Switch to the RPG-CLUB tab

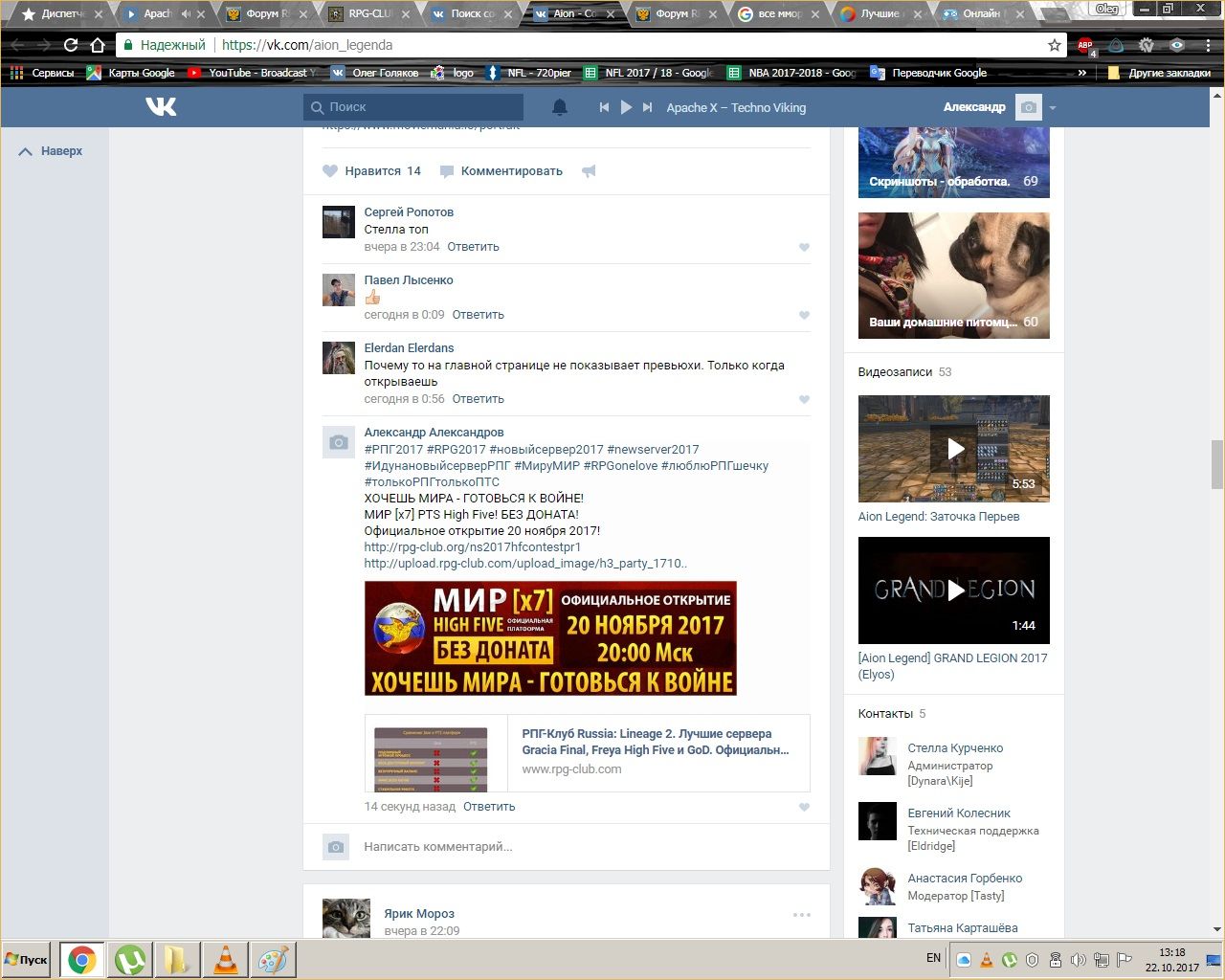coord(370,14)
